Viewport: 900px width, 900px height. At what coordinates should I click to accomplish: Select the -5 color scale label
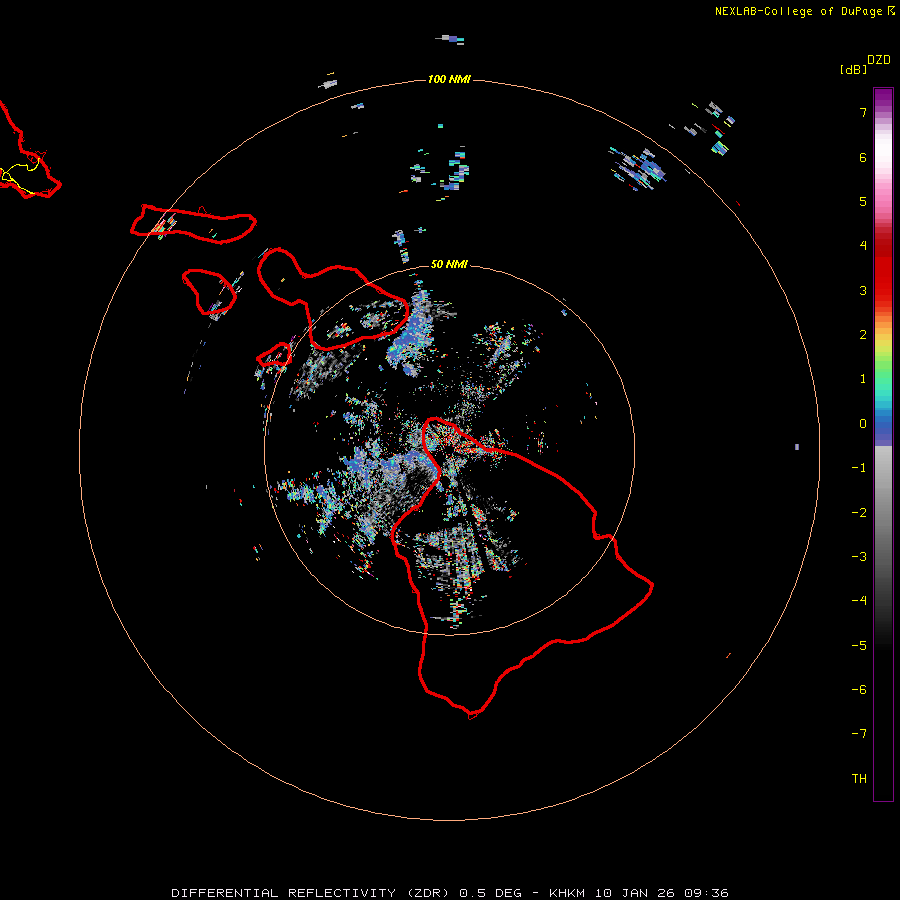point(859,646)
